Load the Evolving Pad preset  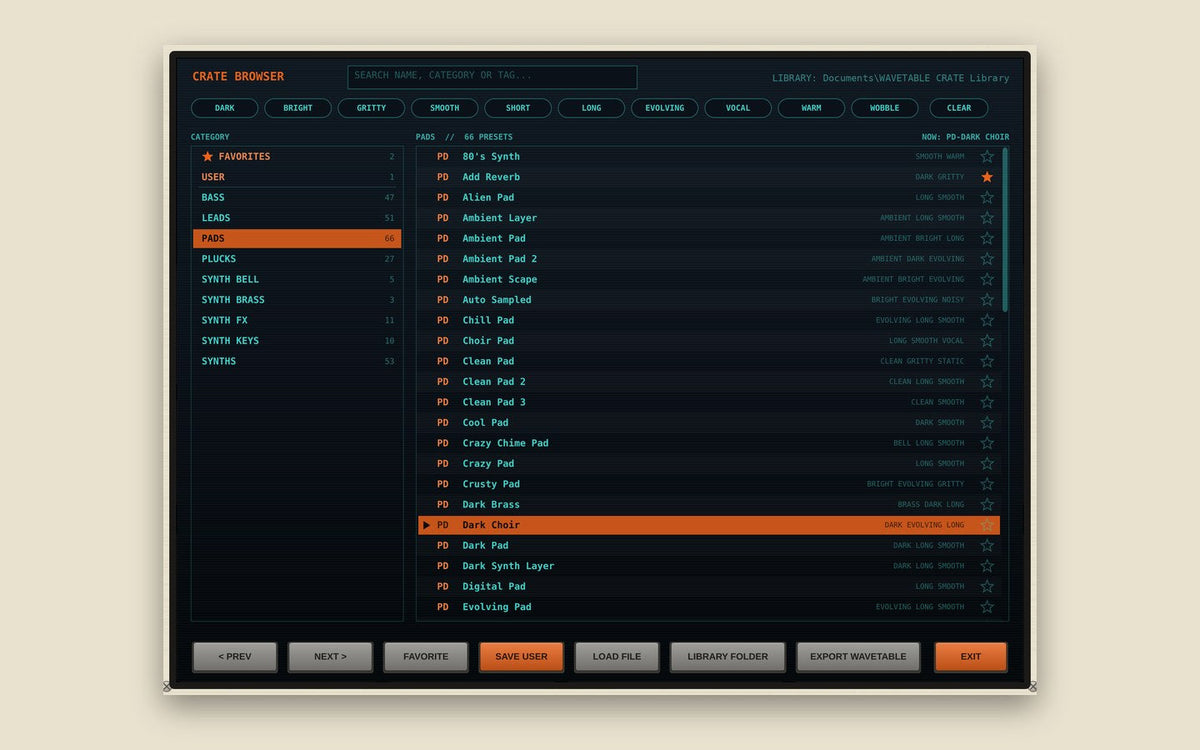[x=709, y=608]
